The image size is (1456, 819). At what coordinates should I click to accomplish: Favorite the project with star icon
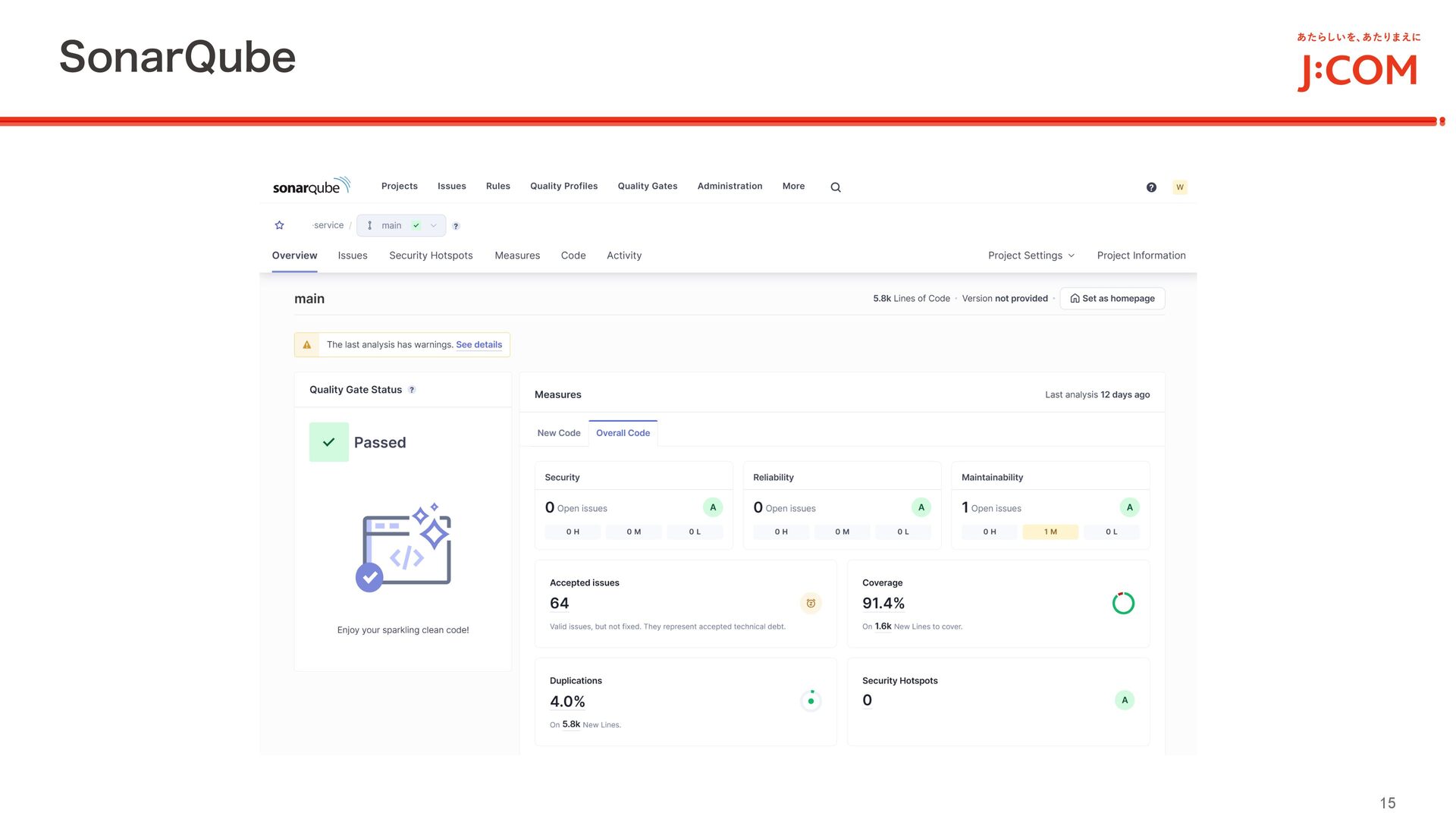click(279, 225)
